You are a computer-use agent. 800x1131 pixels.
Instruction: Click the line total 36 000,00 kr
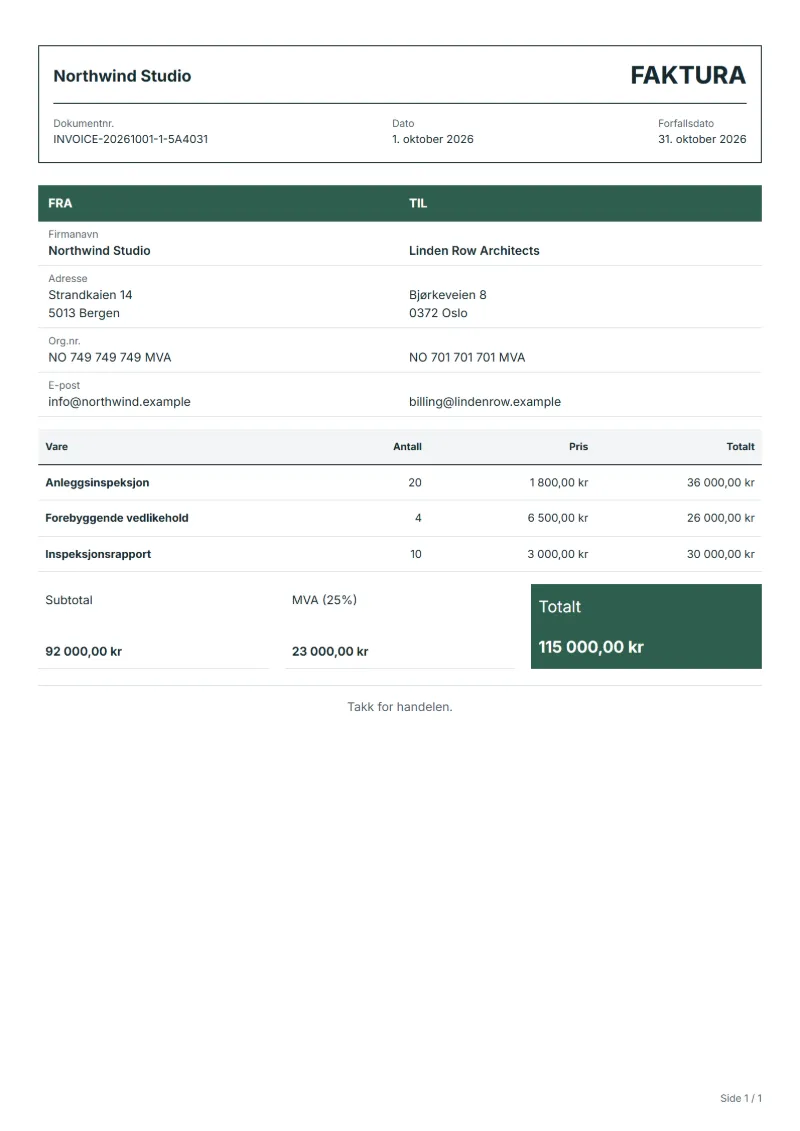(721, 483)
